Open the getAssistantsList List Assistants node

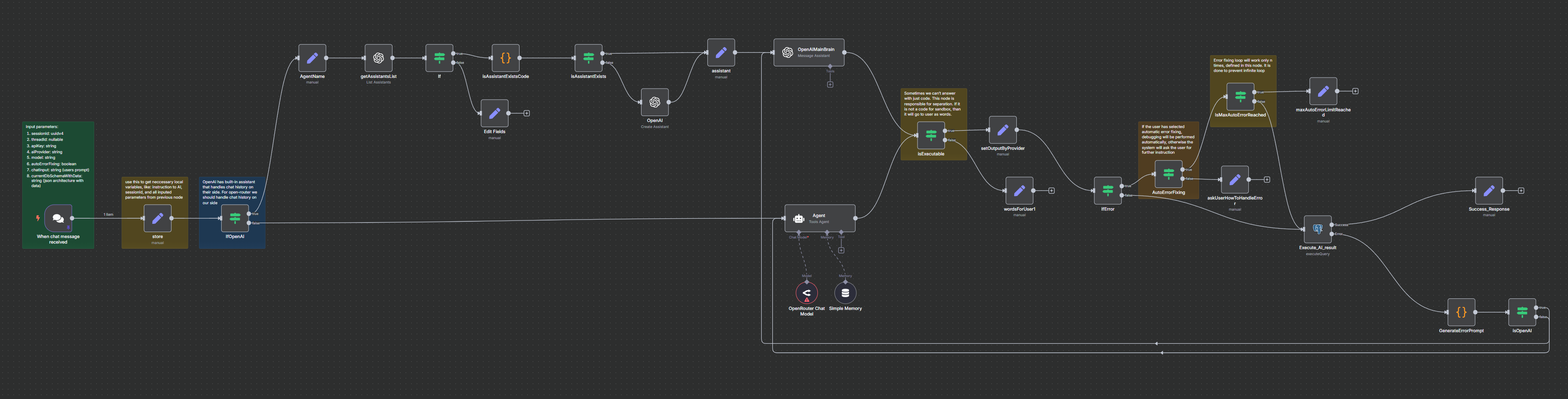pos(379,59)
